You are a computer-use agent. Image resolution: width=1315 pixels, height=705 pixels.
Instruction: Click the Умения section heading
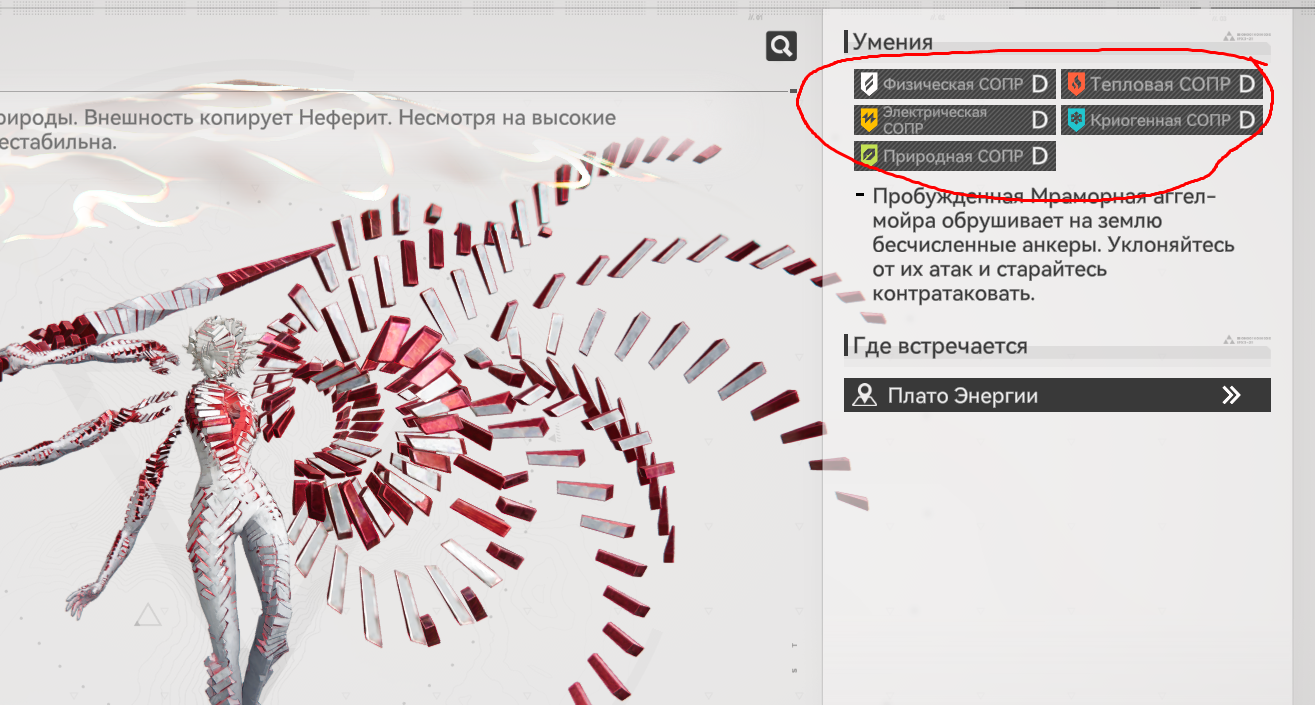coord(892,42)
